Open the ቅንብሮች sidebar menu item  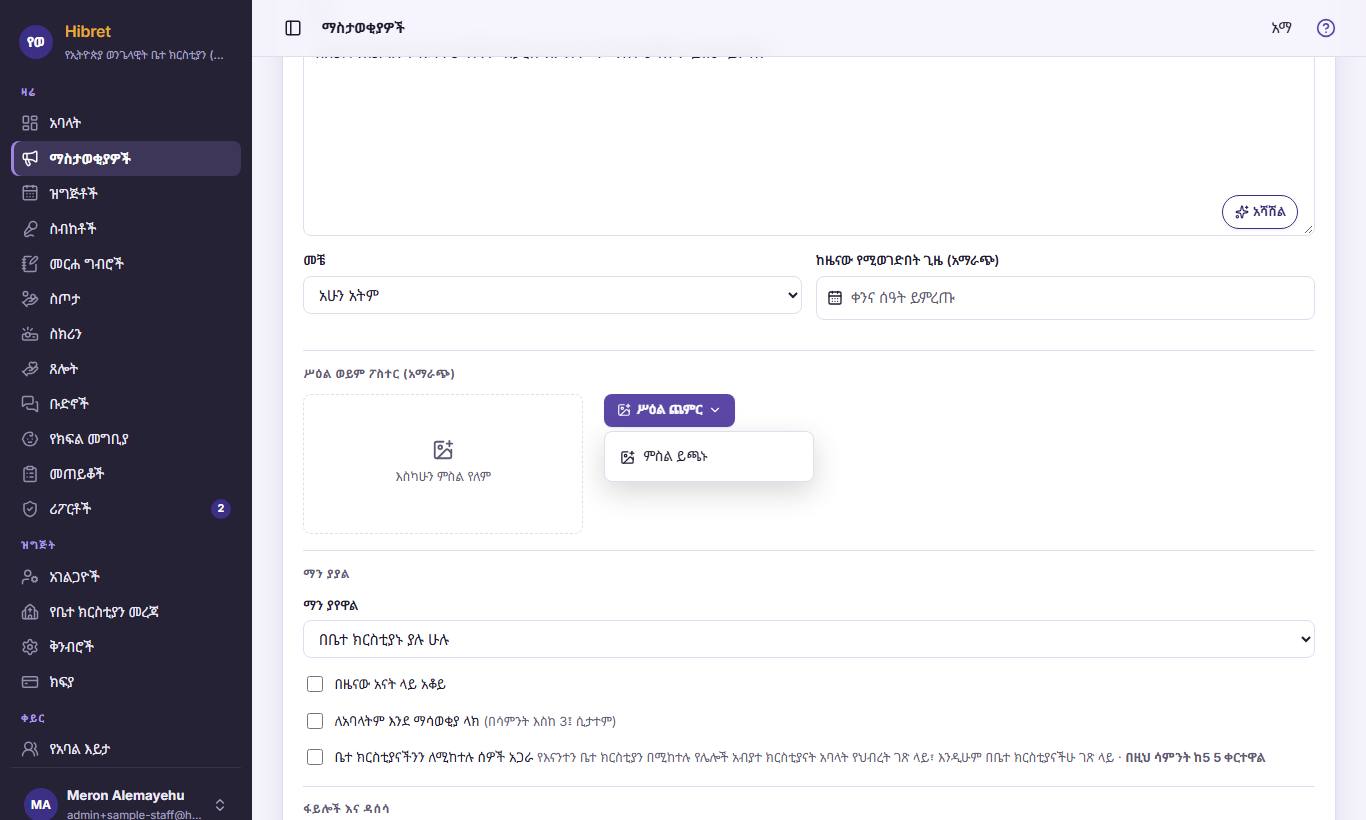[x=126, y=647]
